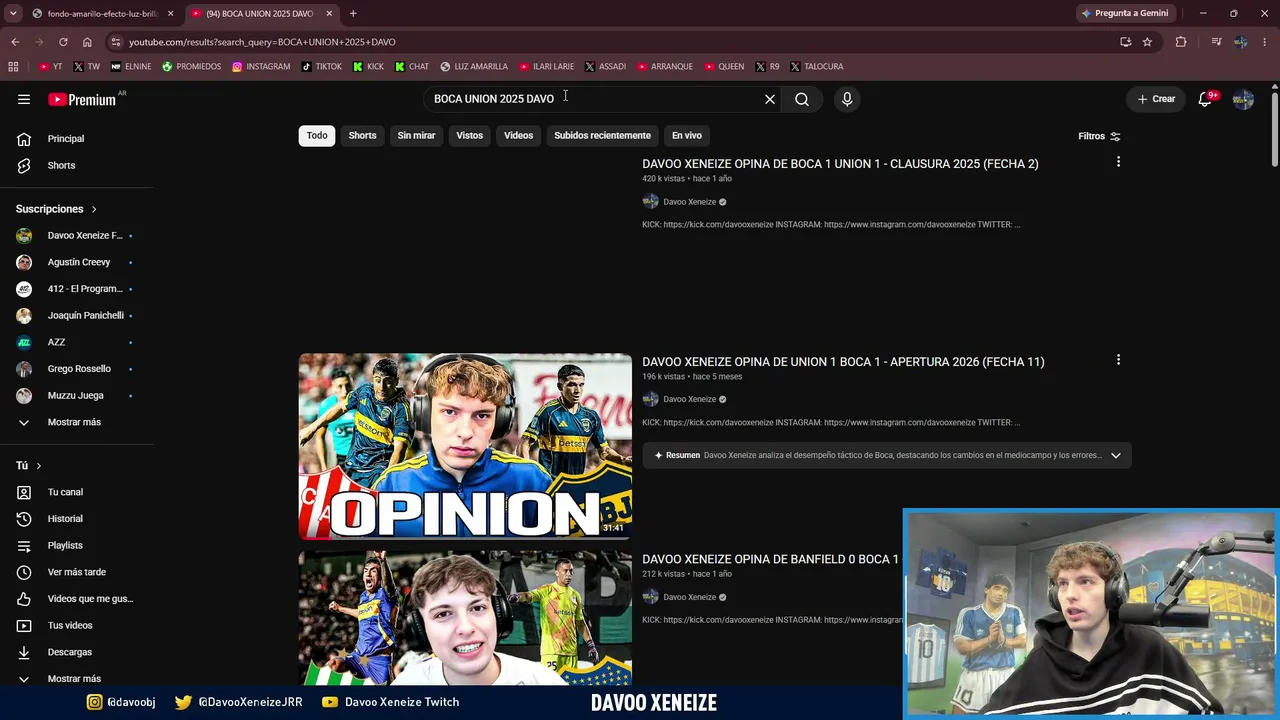Open the Chrome tab search dropdown
This screenshot has height=720, width=1280.
13,13
